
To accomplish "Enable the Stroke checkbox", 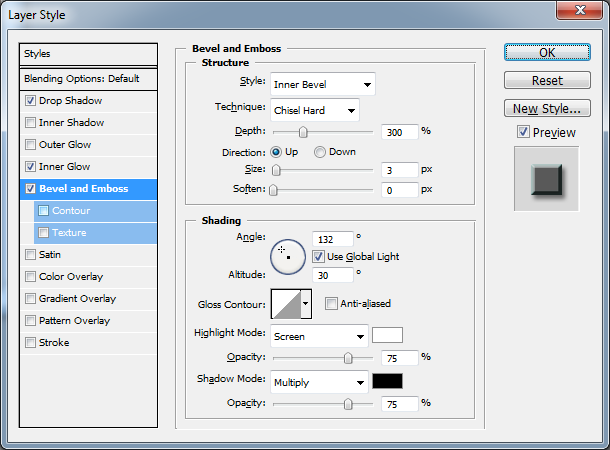I will (x=30, y=343).
